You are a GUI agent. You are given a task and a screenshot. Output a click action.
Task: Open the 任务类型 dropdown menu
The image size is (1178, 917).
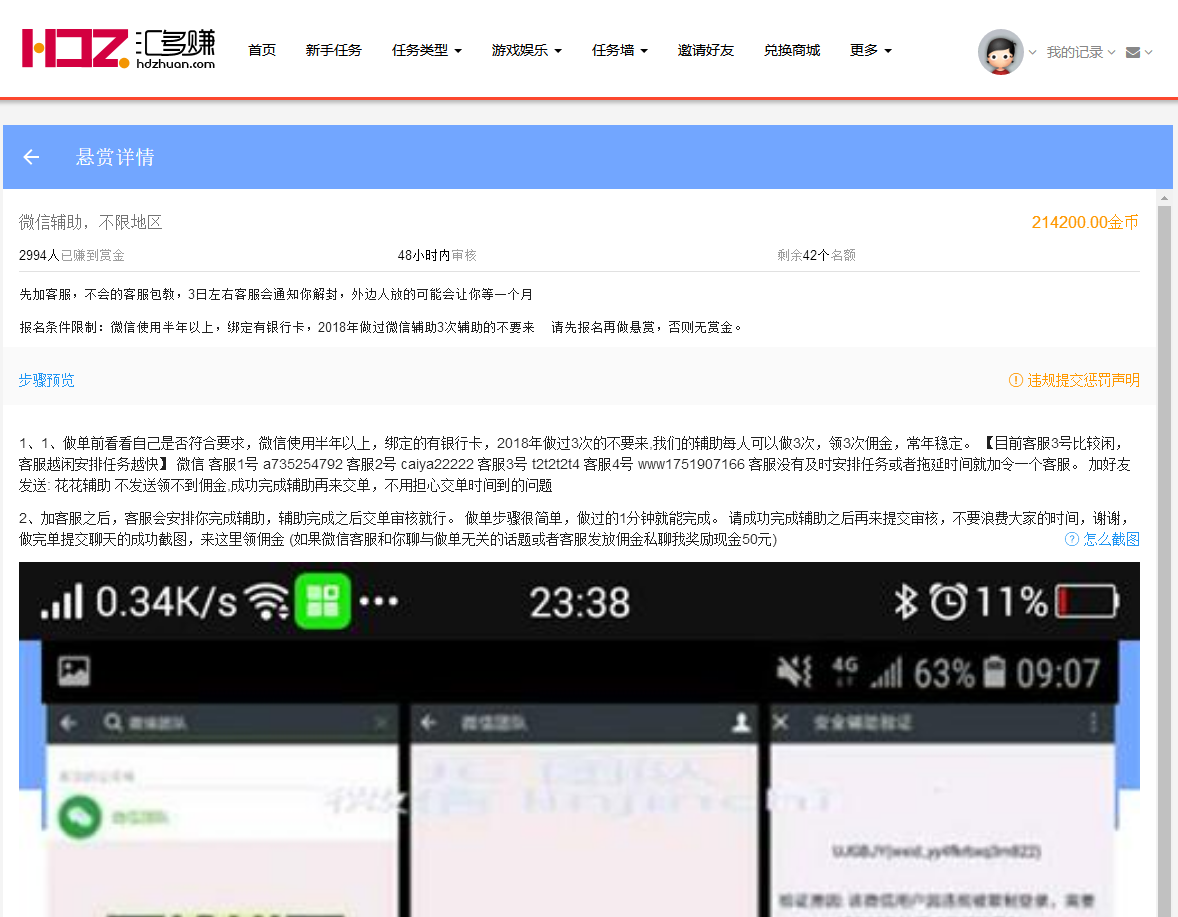pyautogui.click(x=427, y=50)
